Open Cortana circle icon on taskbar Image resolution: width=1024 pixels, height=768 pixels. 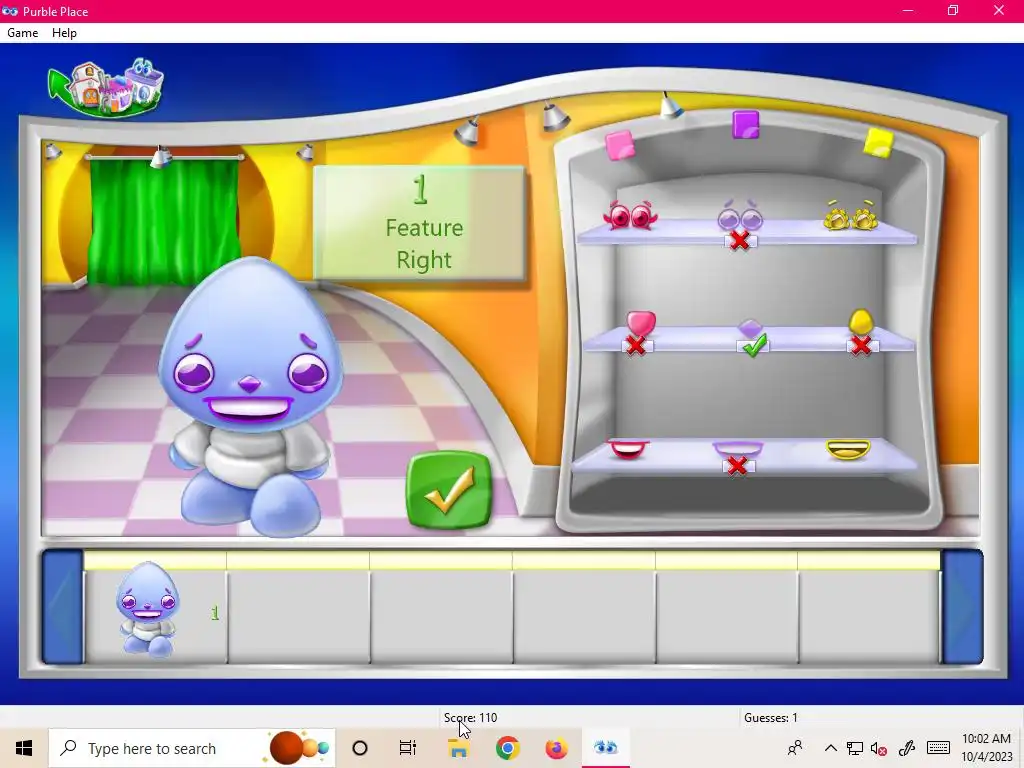[x=360, y=748]
